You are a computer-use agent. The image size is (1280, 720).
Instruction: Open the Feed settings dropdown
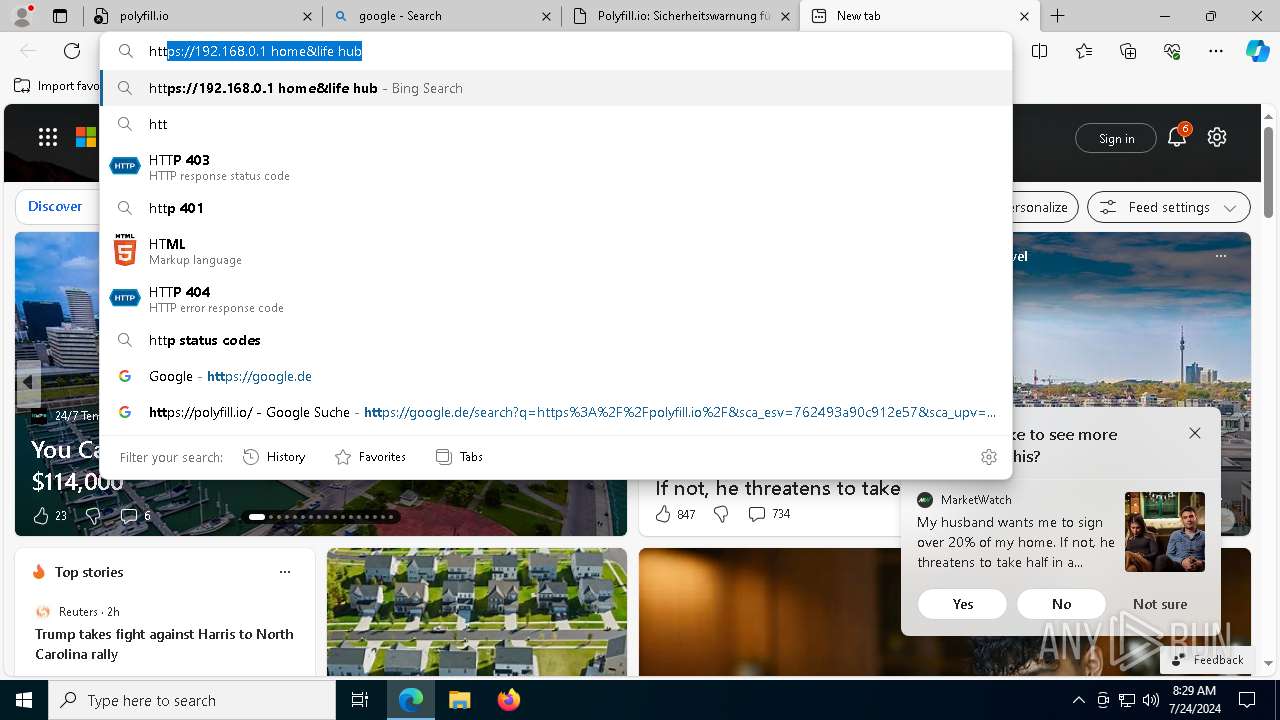(1169, 207)
